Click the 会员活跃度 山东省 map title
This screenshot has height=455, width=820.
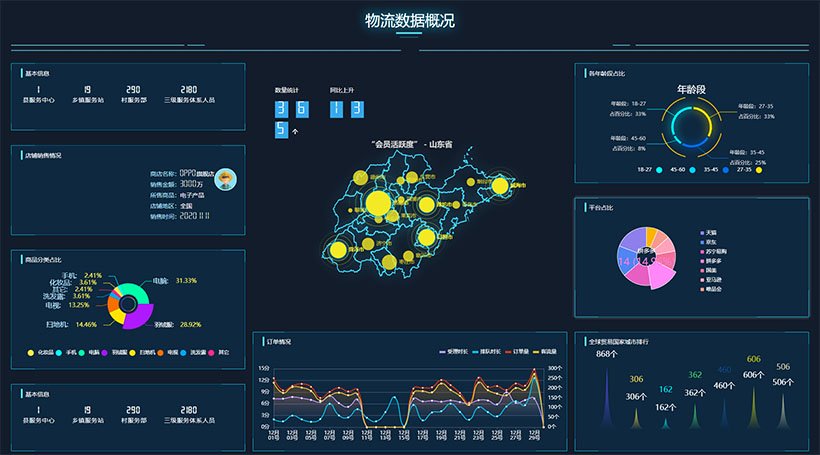click(411, 146)
